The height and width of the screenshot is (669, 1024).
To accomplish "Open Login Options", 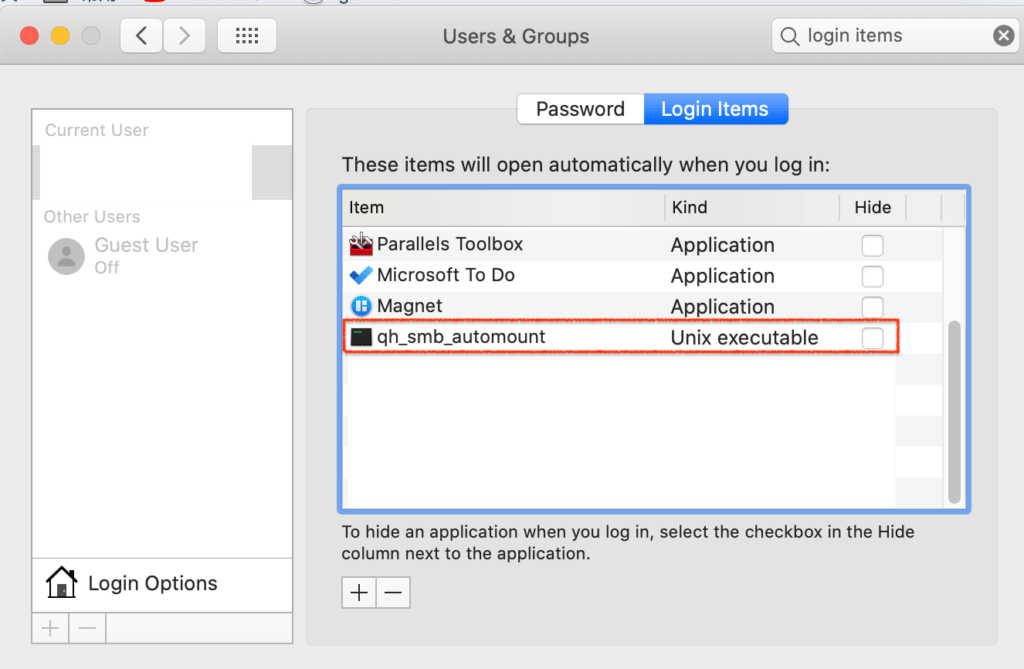I will [162, 583].
